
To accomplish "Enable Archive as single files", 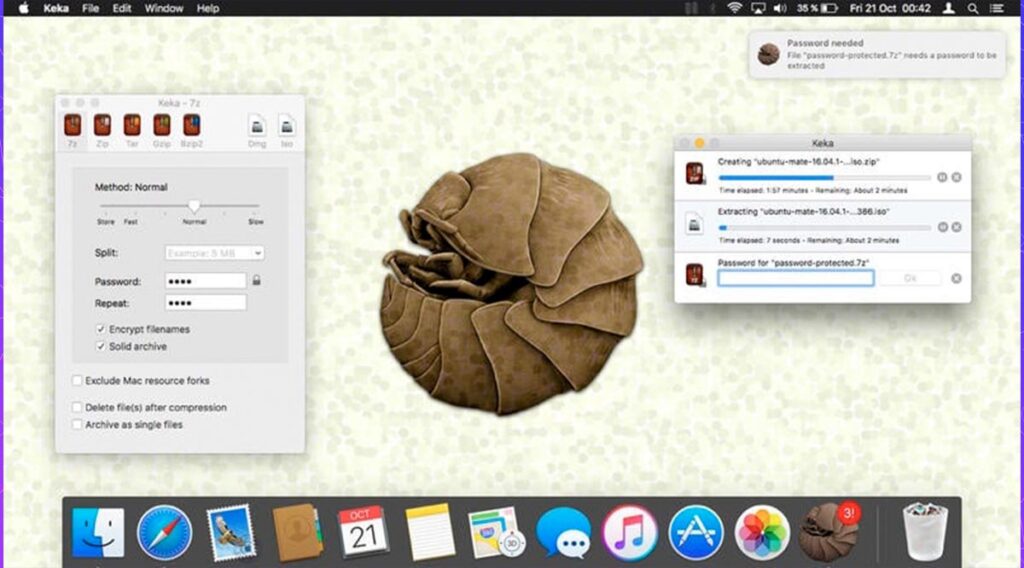I will click(77, 424).
